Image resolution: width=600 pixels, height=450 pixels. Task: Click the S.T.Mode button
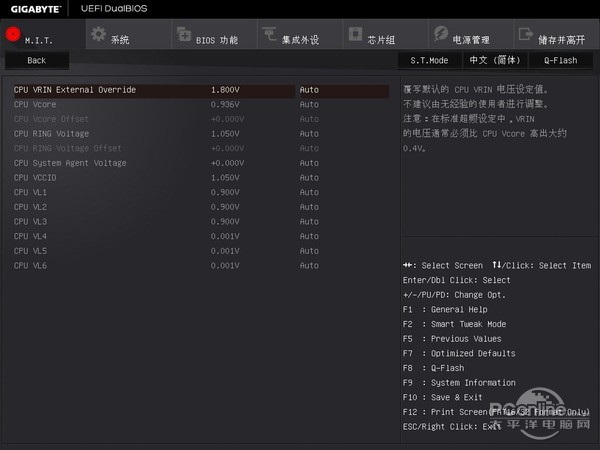click(x=429, y=60)
